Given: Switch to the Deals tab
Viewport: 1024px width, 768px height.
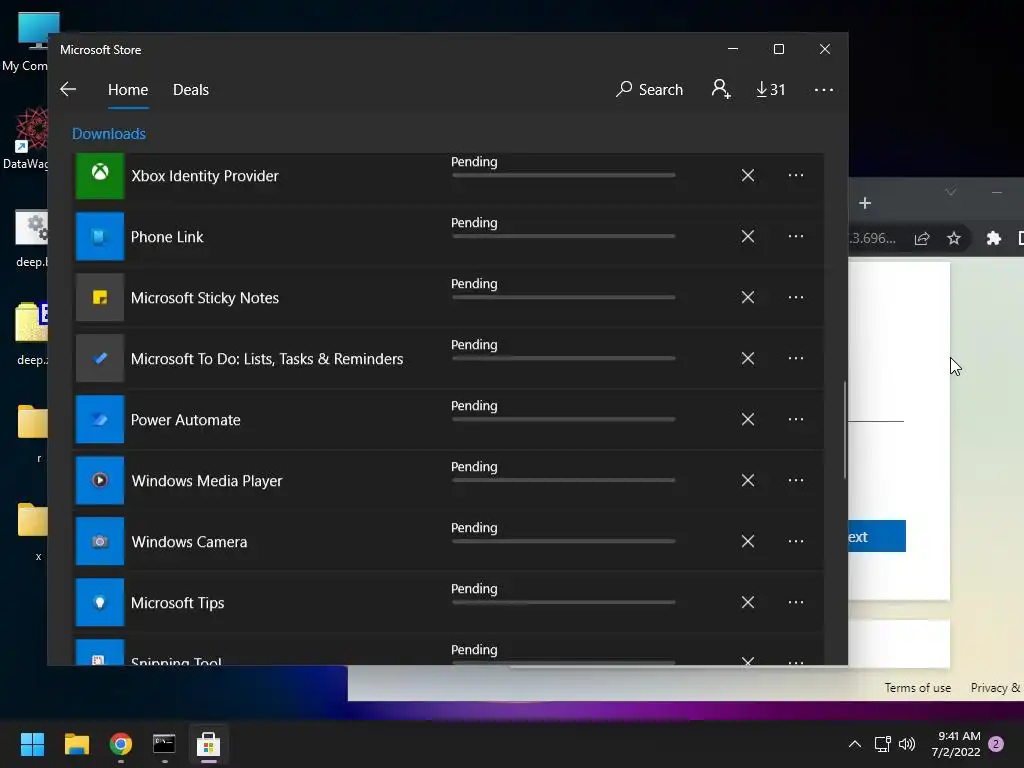Looking at the screenshot, I should tap(191, 89).
